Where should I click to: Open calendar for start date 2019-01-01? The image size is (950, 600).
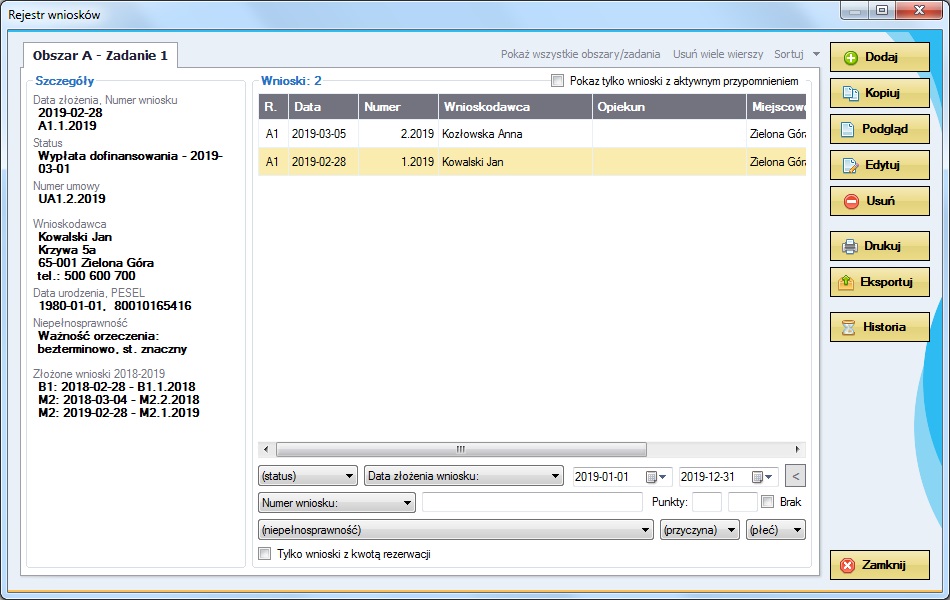[656, 477]
